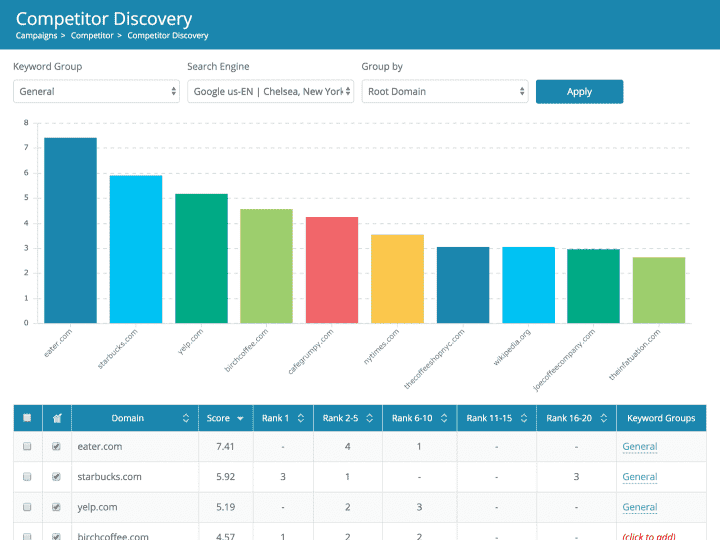Sort table by Domain column arrows
The height and width of the screenshot is (540, 720).
[x=186, y=418]
